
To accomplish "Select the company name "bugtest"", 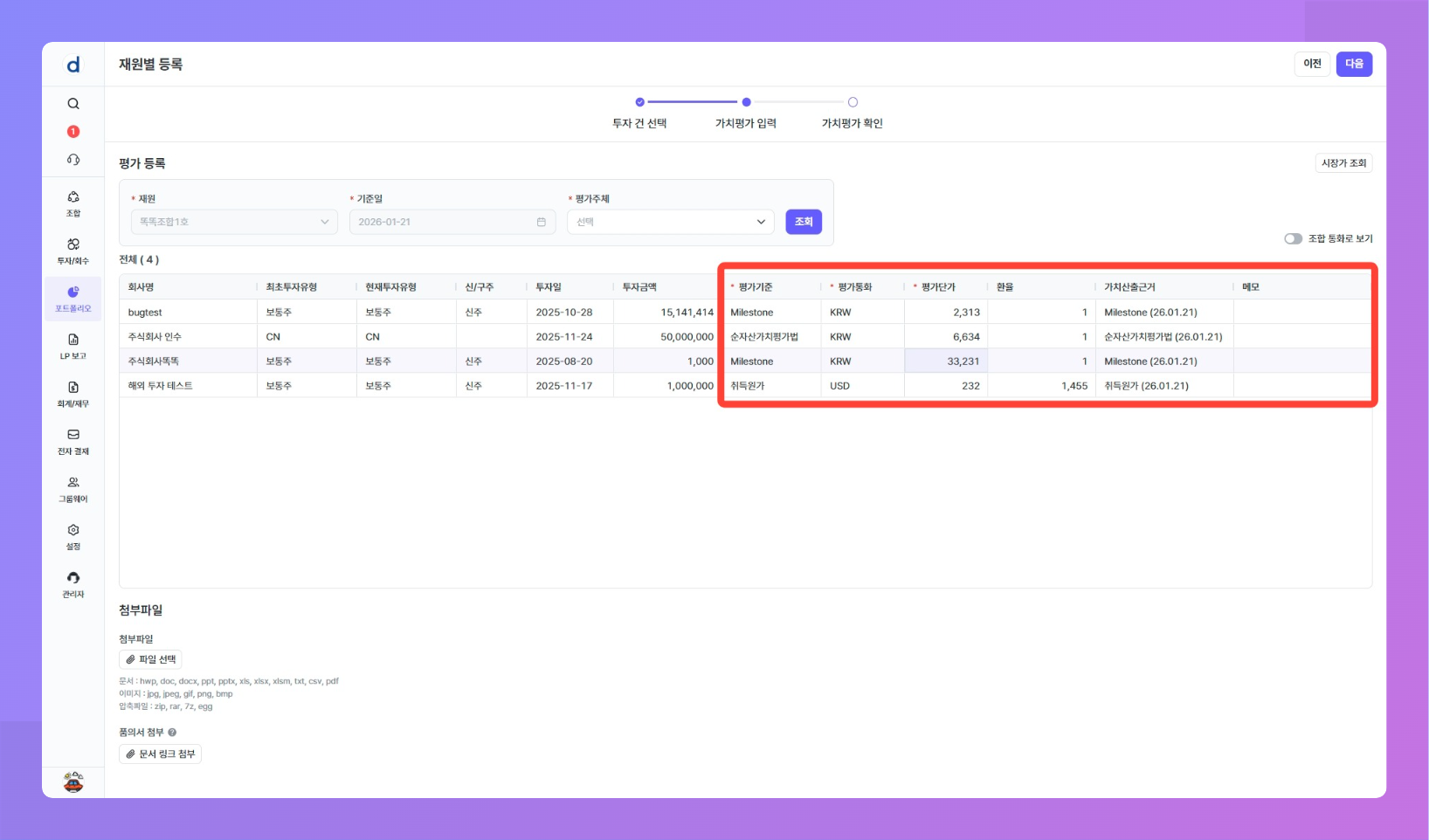I will point(145,313).
